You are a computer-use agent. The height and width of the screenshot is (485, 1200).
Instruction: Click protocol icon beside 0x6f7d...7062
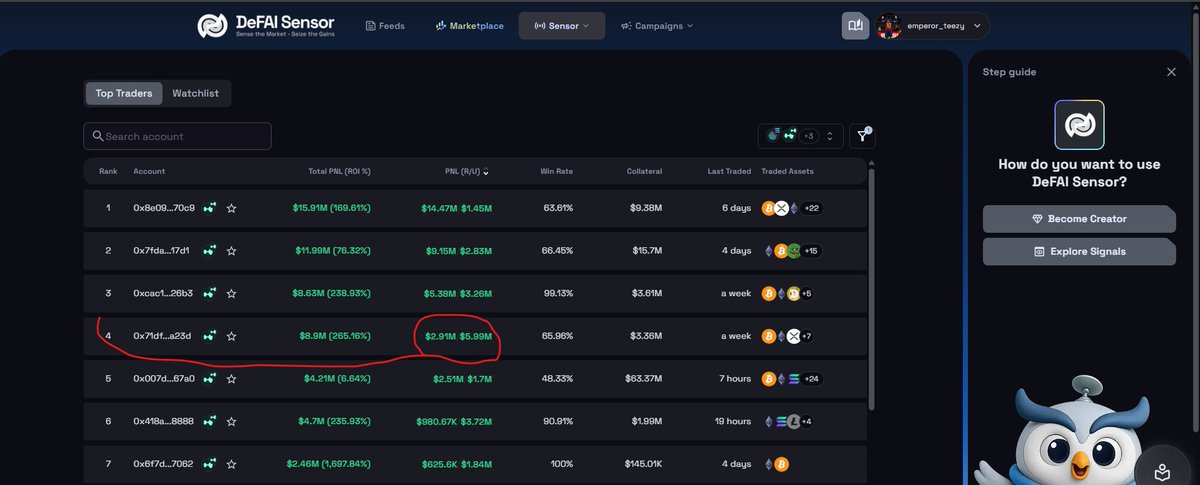210,464
